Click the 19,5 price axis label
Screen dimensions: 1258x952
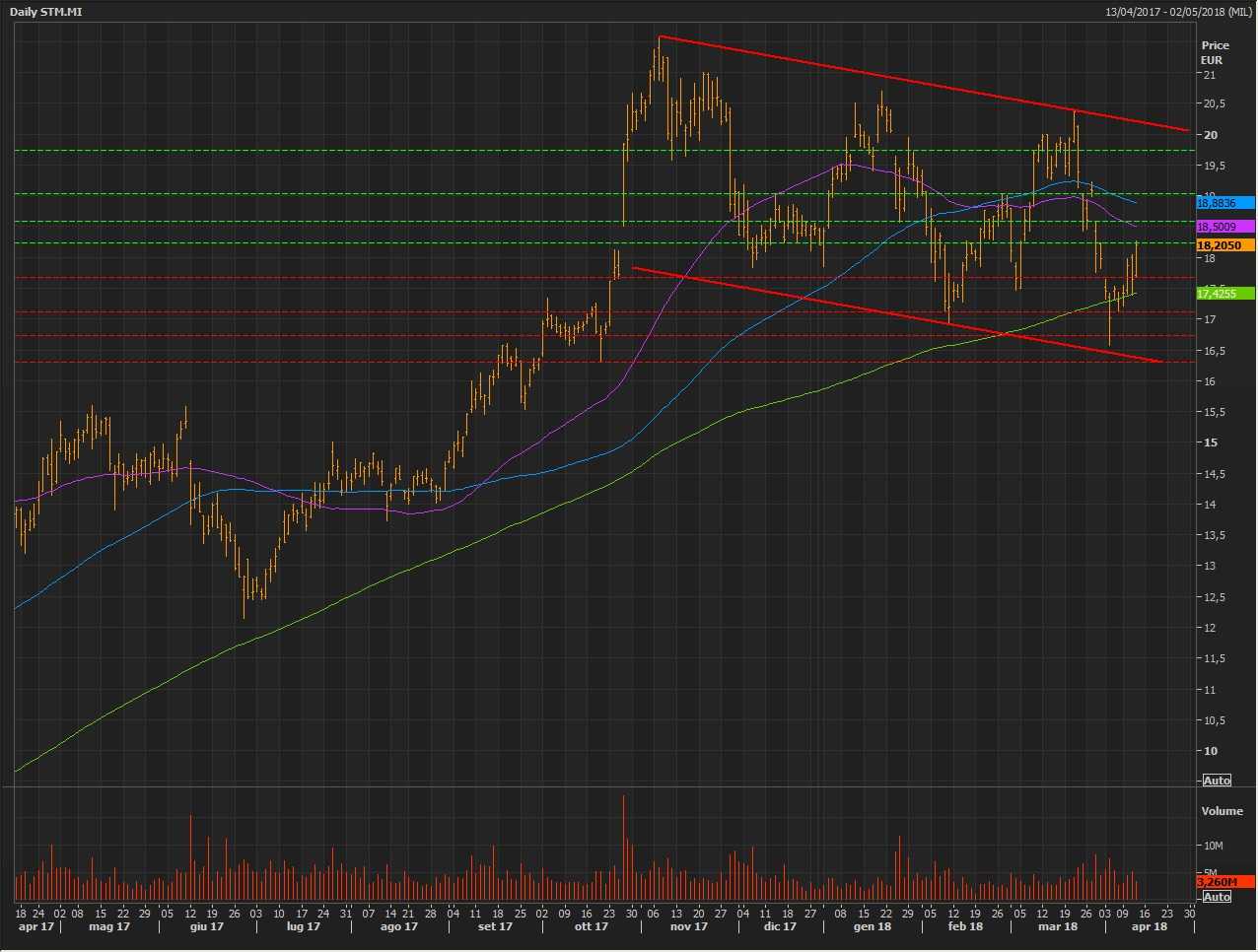tap(1213, 166)
